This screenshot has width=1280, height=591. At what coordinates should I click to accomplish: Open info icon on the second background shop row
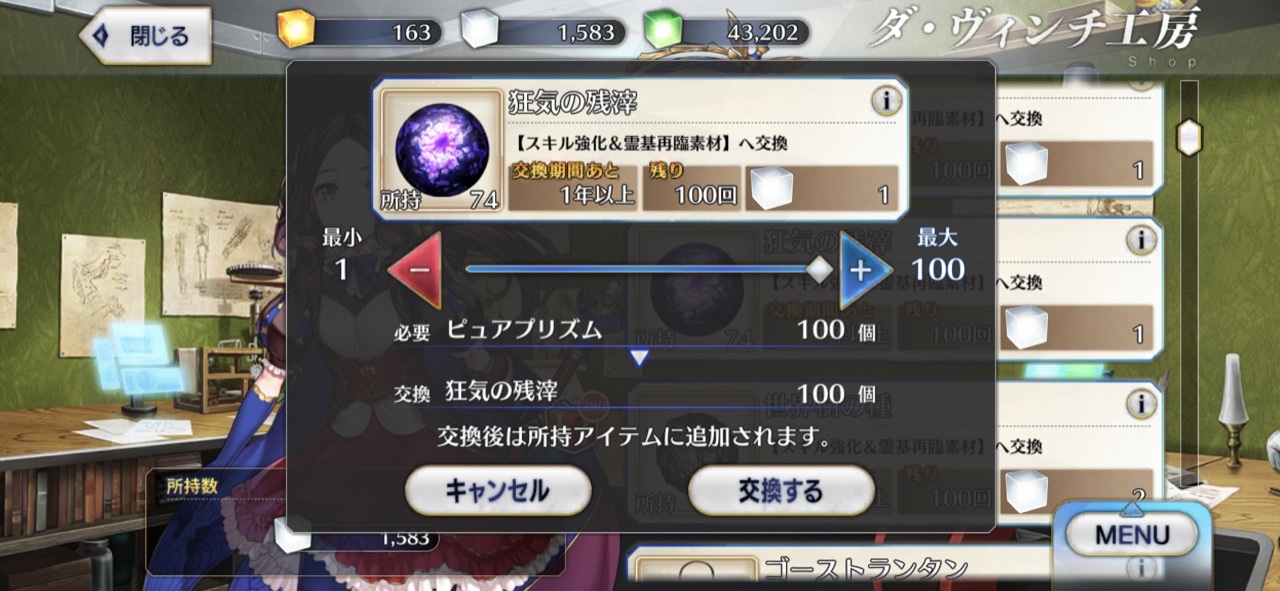pyautogui.click(x=1141, y=240)
